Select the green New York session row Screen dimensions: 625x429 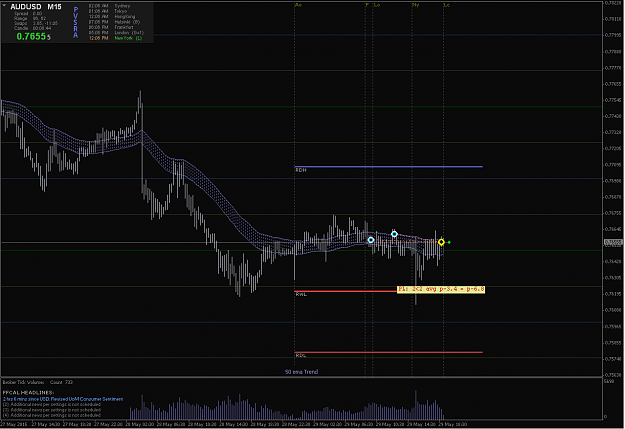pos(115,38)
